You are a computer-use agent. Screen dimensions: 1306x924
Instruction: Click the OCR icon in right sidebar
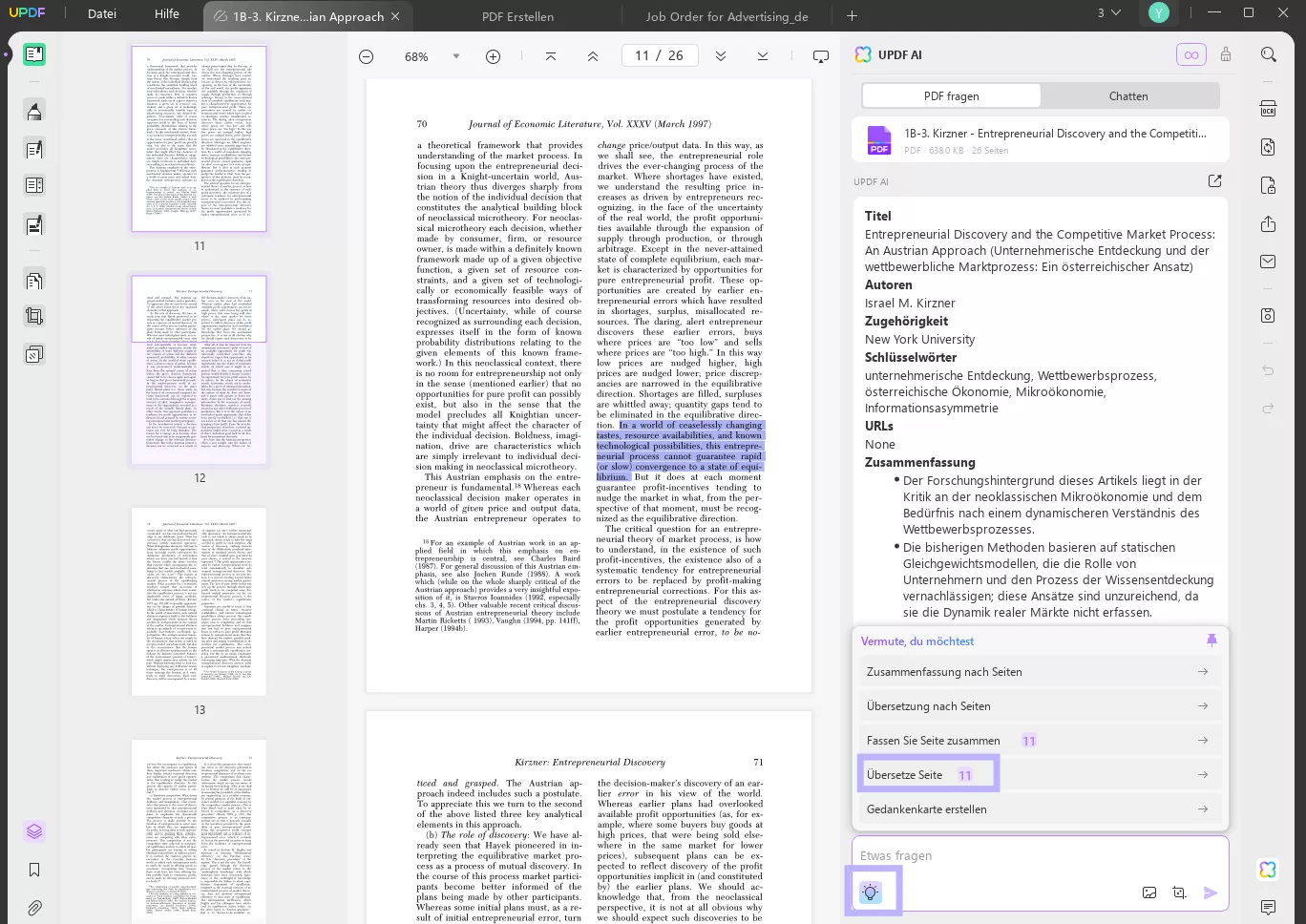click(x=1268, y=109)
